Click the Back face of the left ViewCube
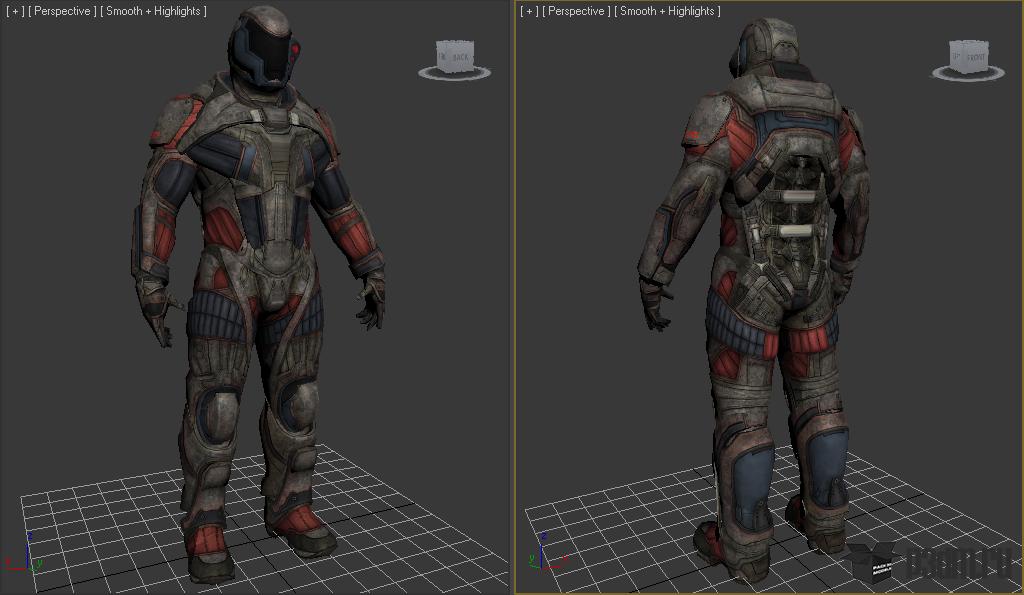 tap(460, 58)
